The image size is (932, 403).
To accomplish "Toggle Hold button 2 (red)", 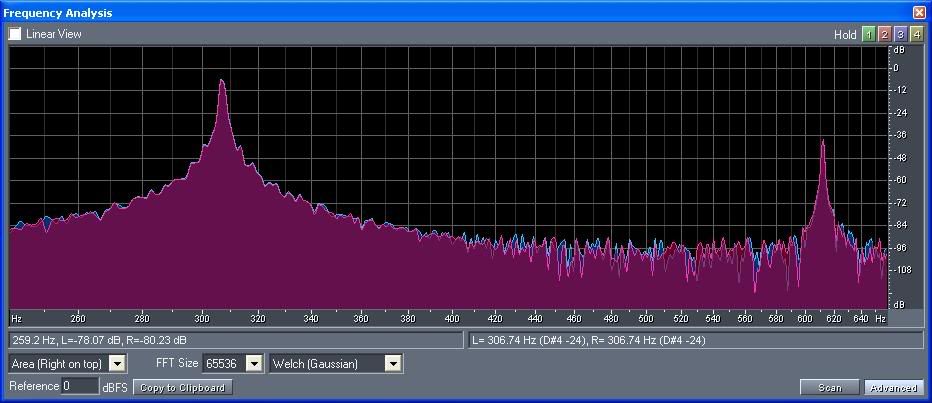I will click(884, 34).
